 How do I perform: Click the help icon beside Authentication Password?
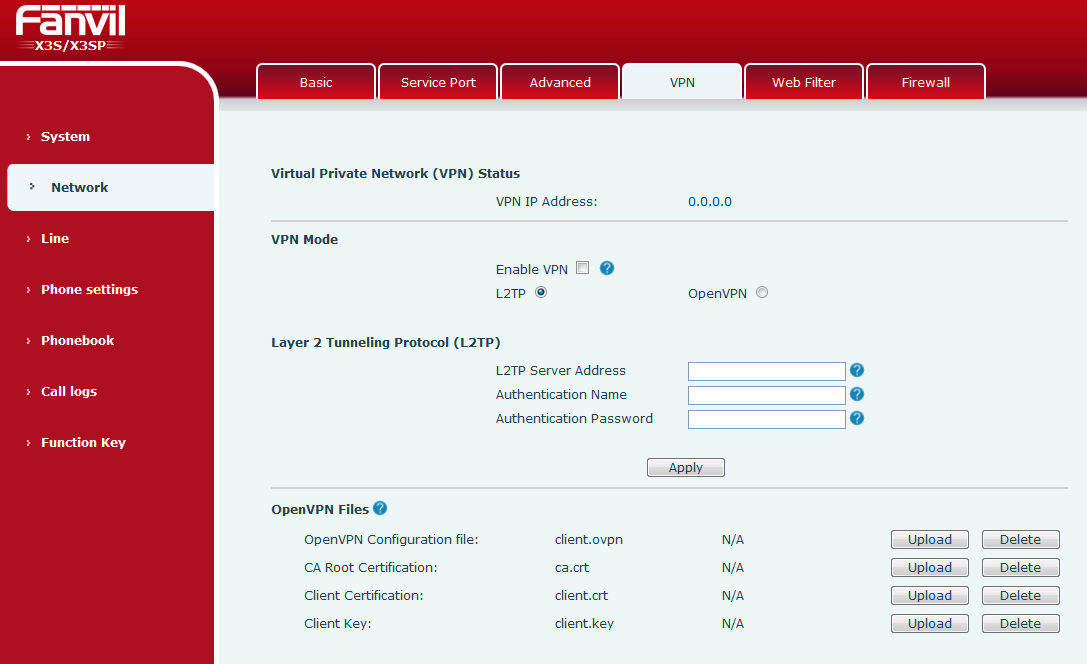coord(857,418)
